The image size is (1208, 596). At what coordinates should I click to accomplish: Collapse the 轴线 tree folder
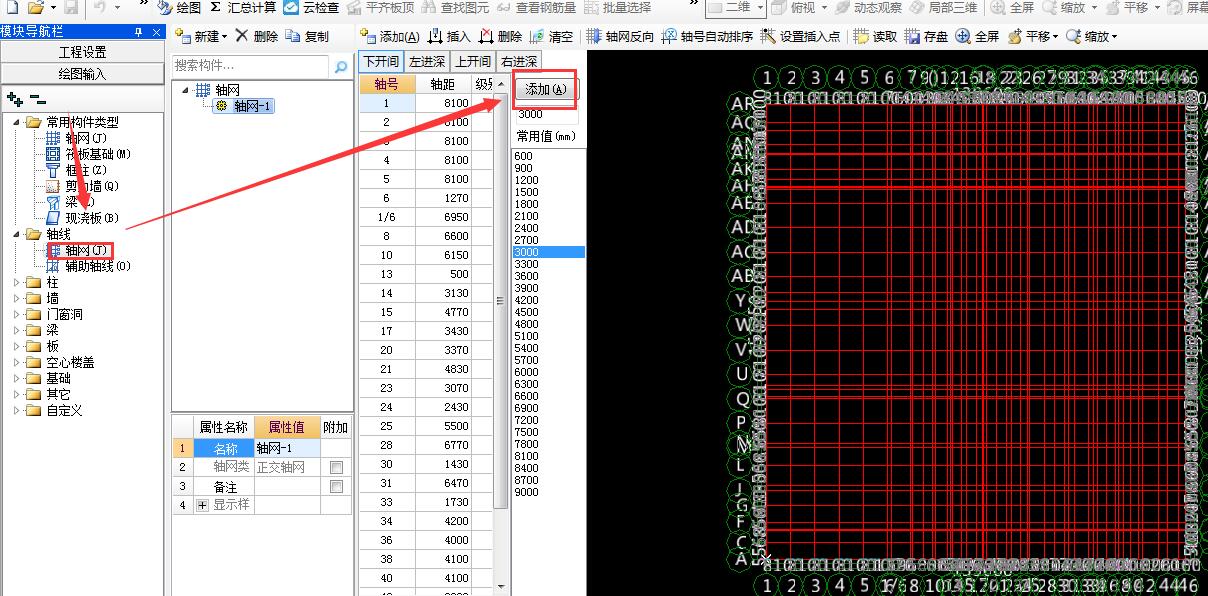coord(17,234)
